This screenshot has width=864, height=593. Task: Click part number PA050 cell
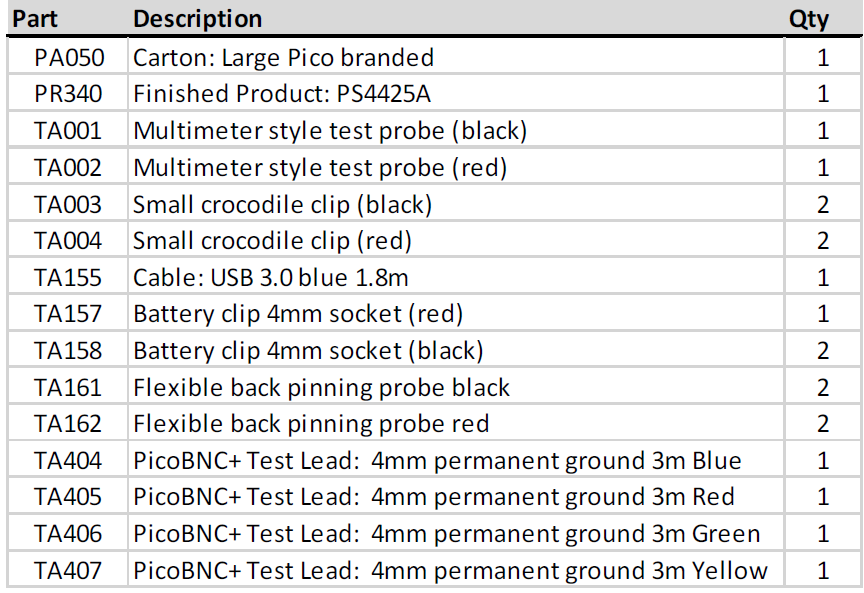click(68, 57)
